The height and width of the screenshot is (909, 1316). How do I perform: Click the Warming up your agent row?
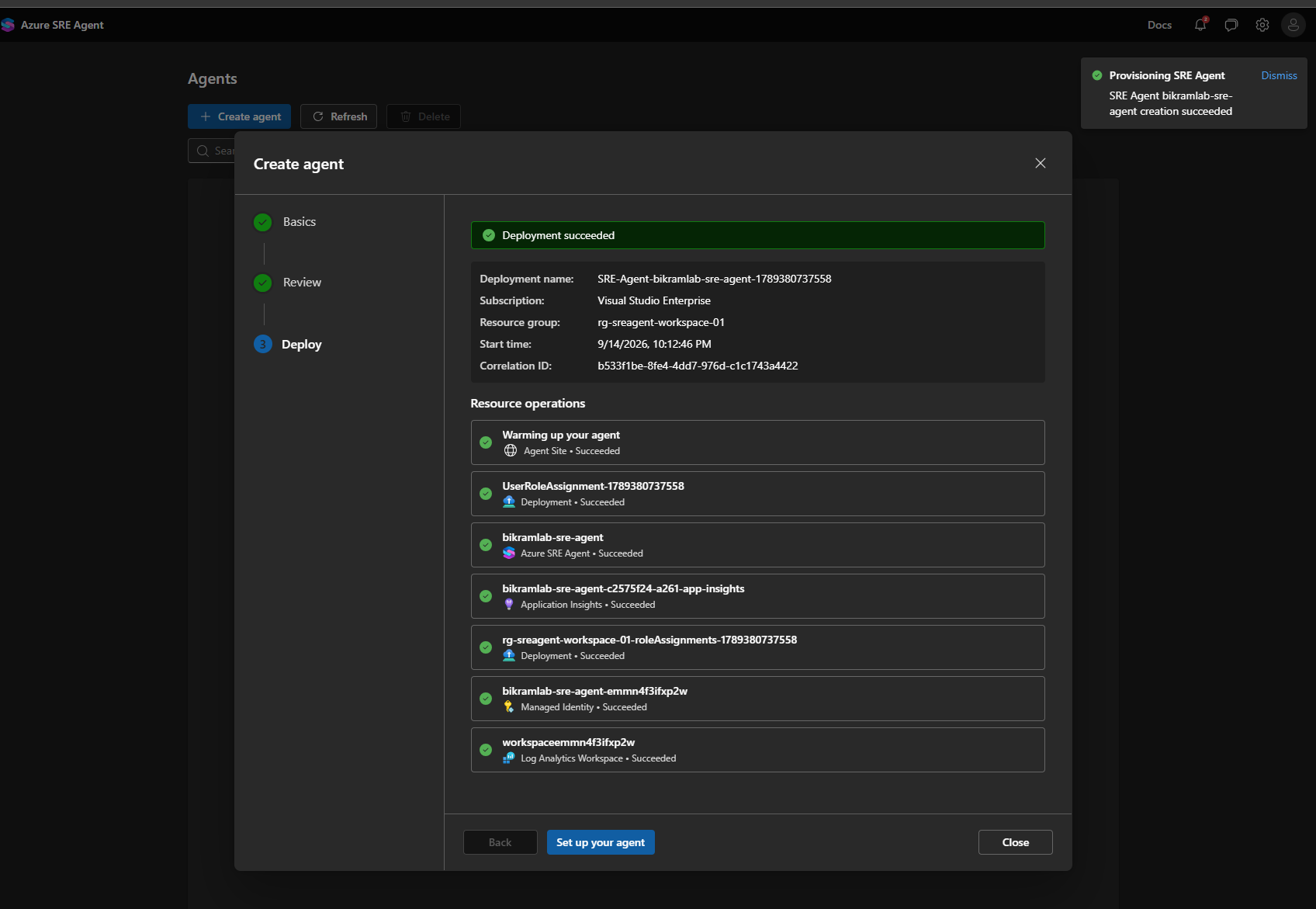[757, 442]
